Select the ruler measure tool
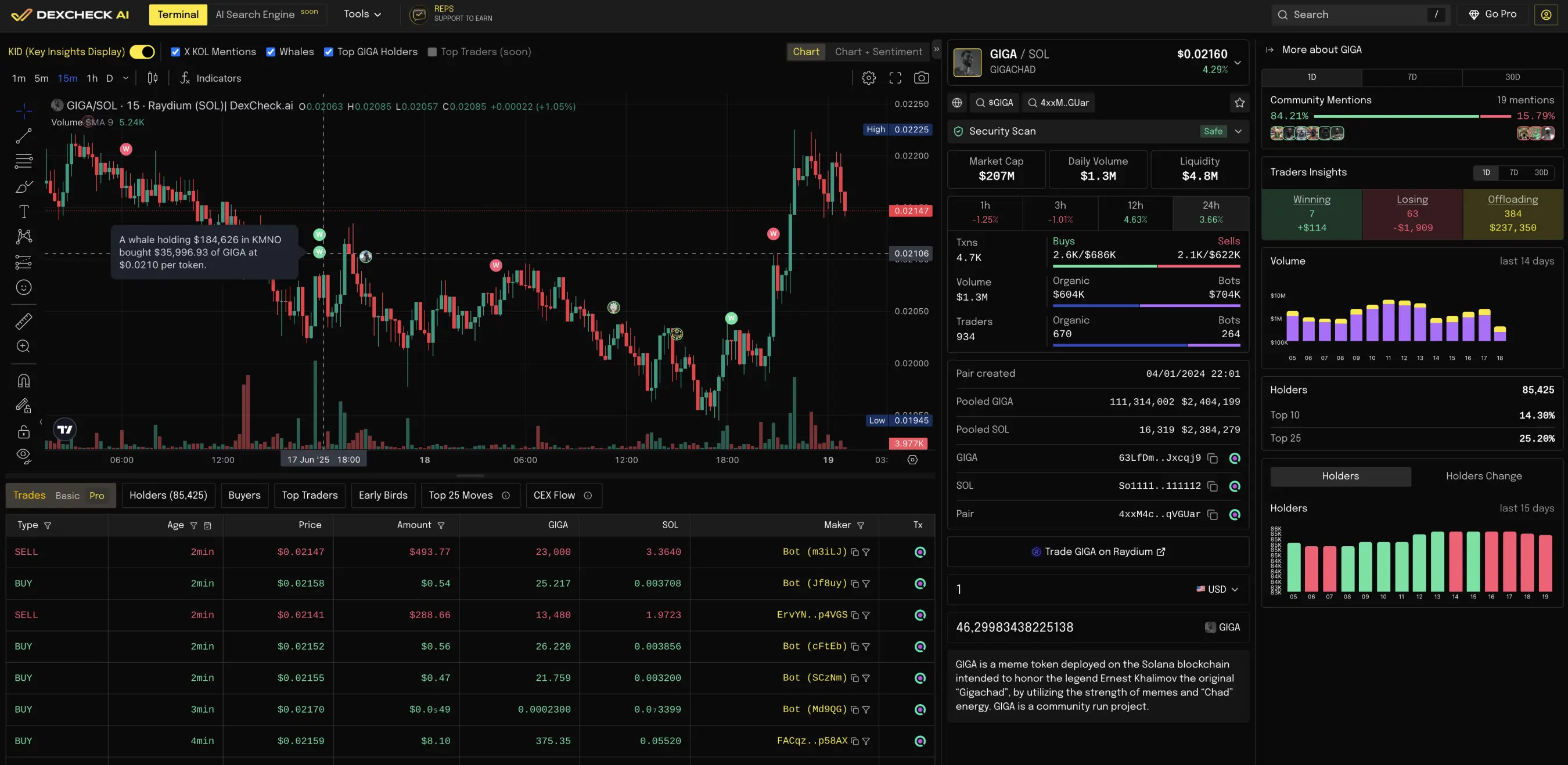This screenshot has height=765, width=1568. pos(23,321)
